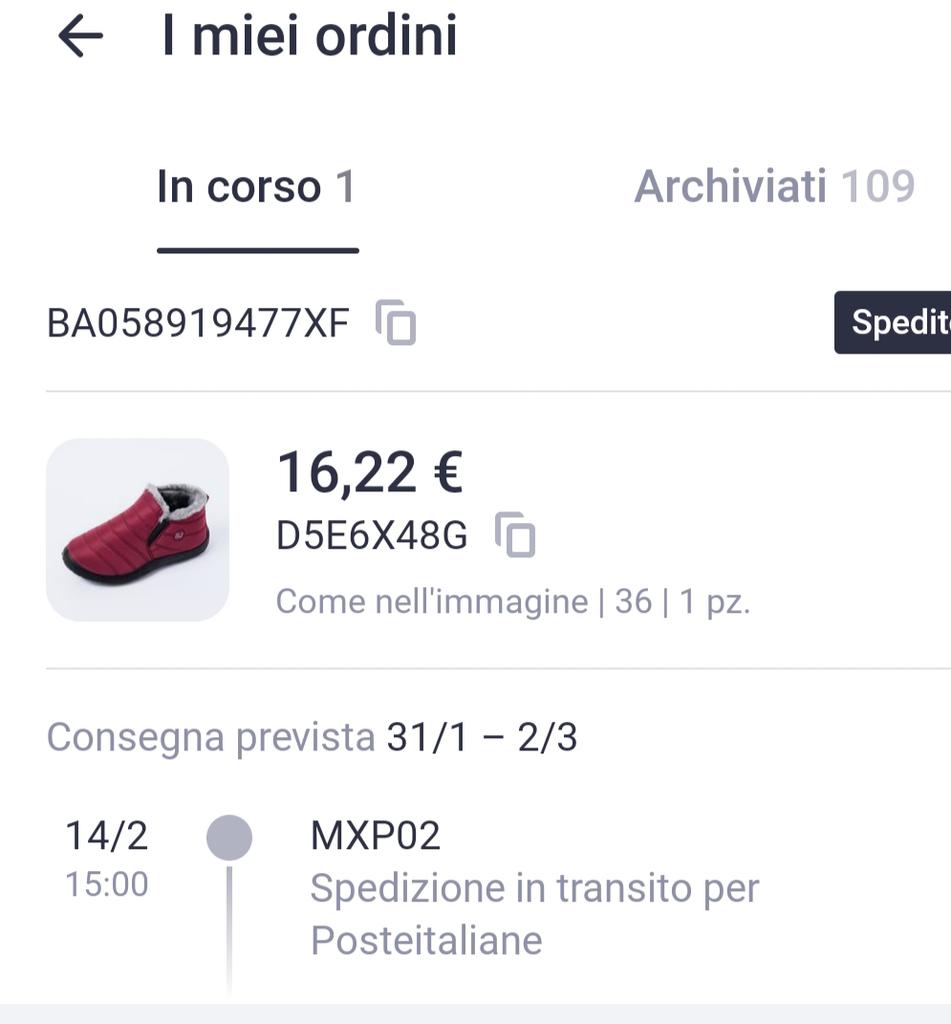Copy product code D5E6X48G via copy icon
This screenshot has height=1024, width=951.
click(516, 535)
